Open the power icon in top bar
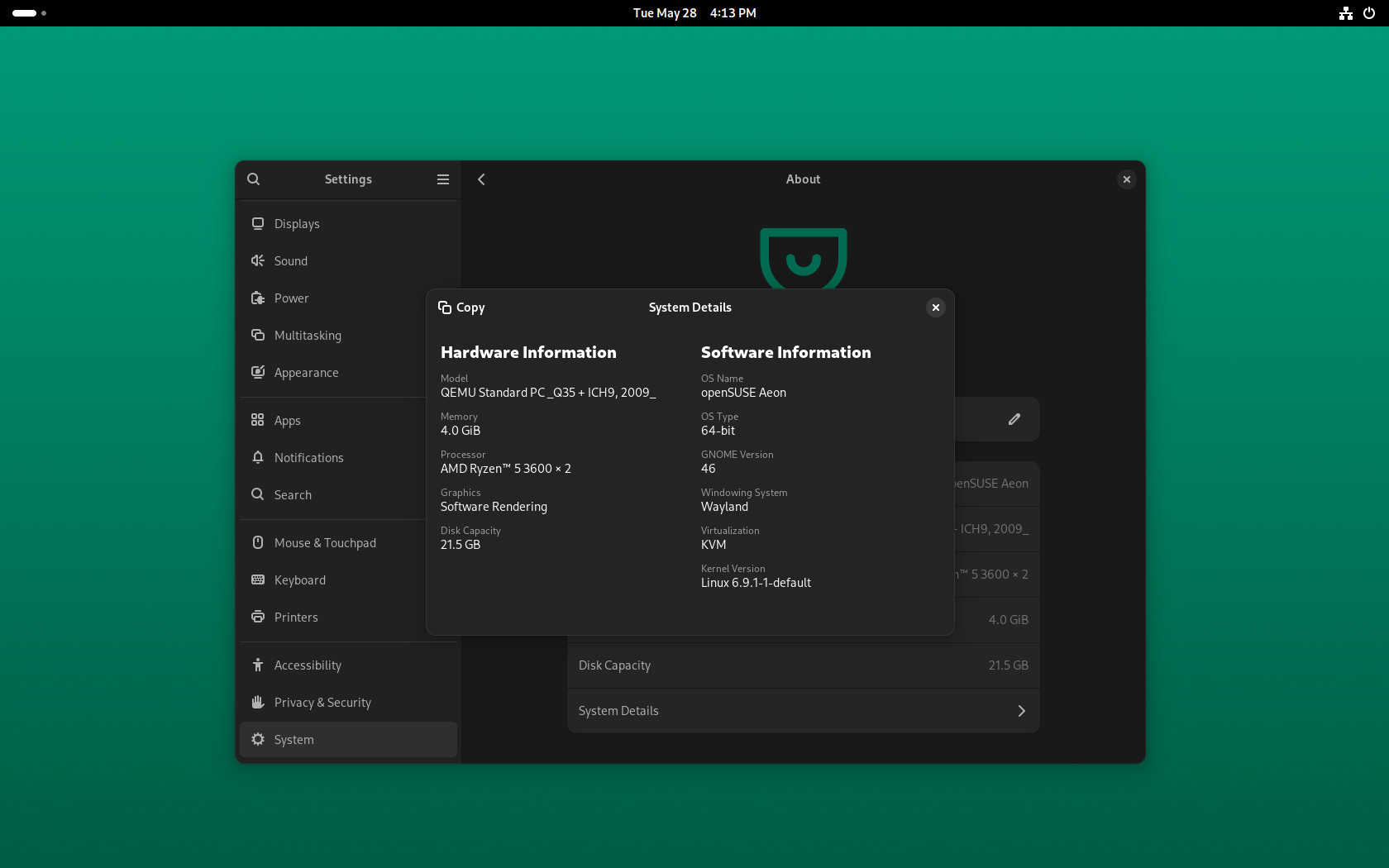The height and width of the screenshot is (868, 1389). point(1369,13)
